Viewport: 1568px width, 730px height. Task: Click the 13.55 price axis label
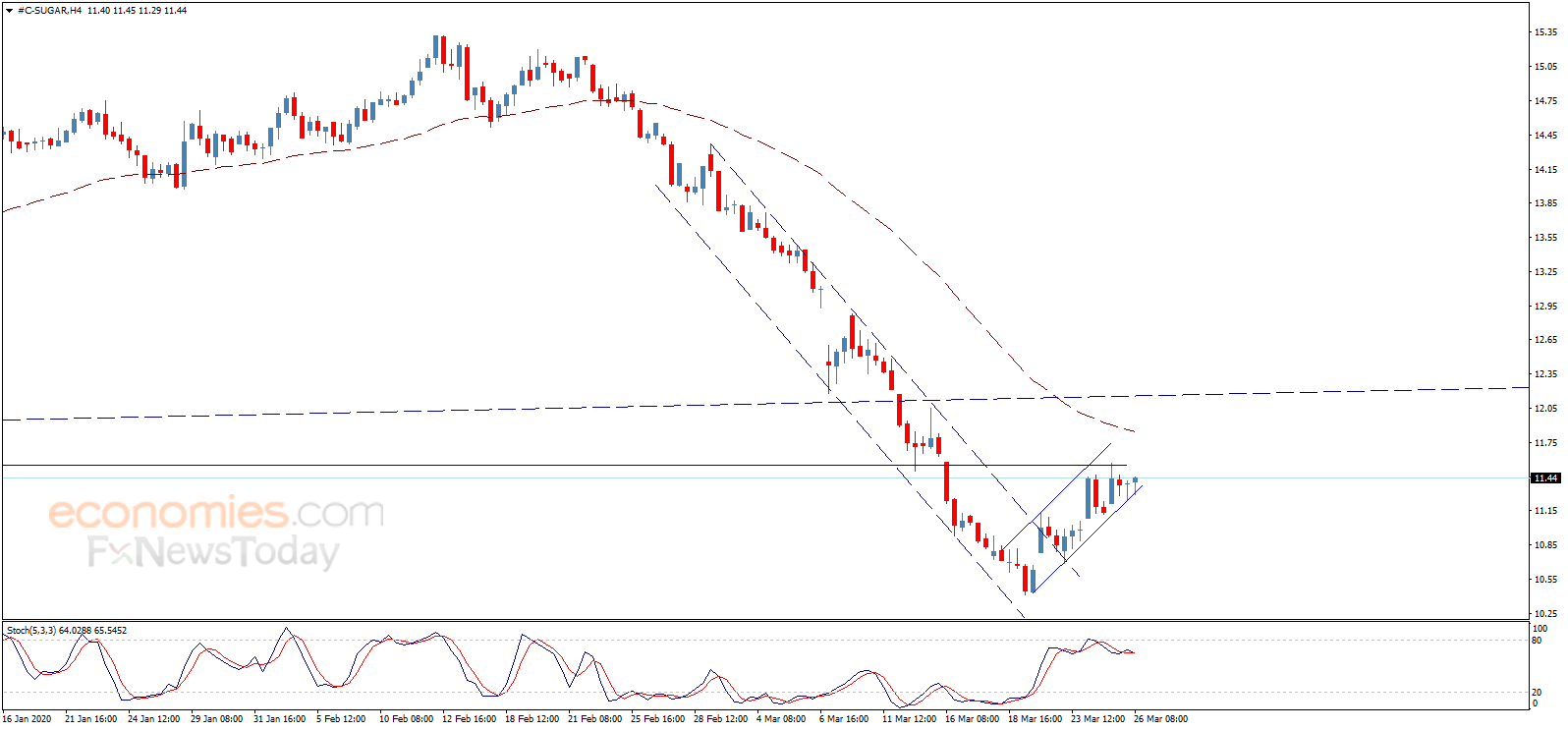[1545, 238]
